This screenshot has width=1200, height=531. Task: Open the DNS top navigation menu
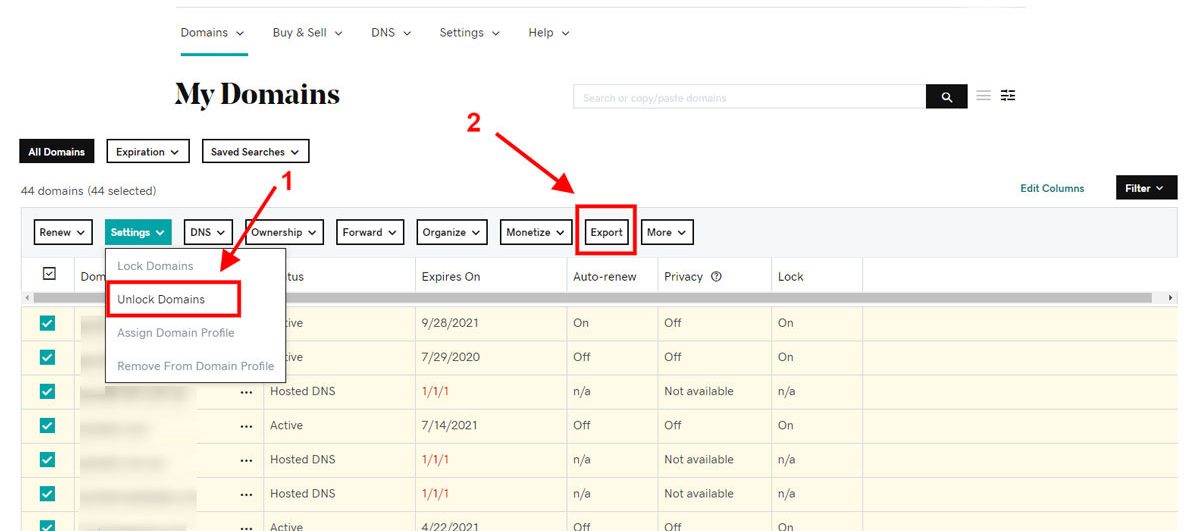pyautogui.click(x=390, y=33)
